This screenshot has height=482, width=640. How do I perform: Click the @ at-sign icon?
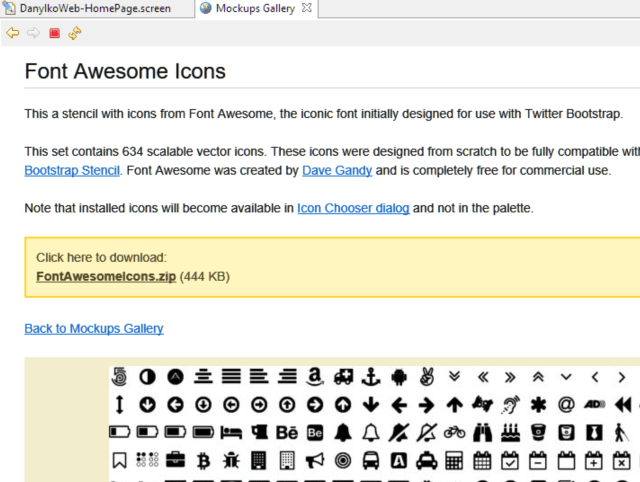tap(567, 405)
